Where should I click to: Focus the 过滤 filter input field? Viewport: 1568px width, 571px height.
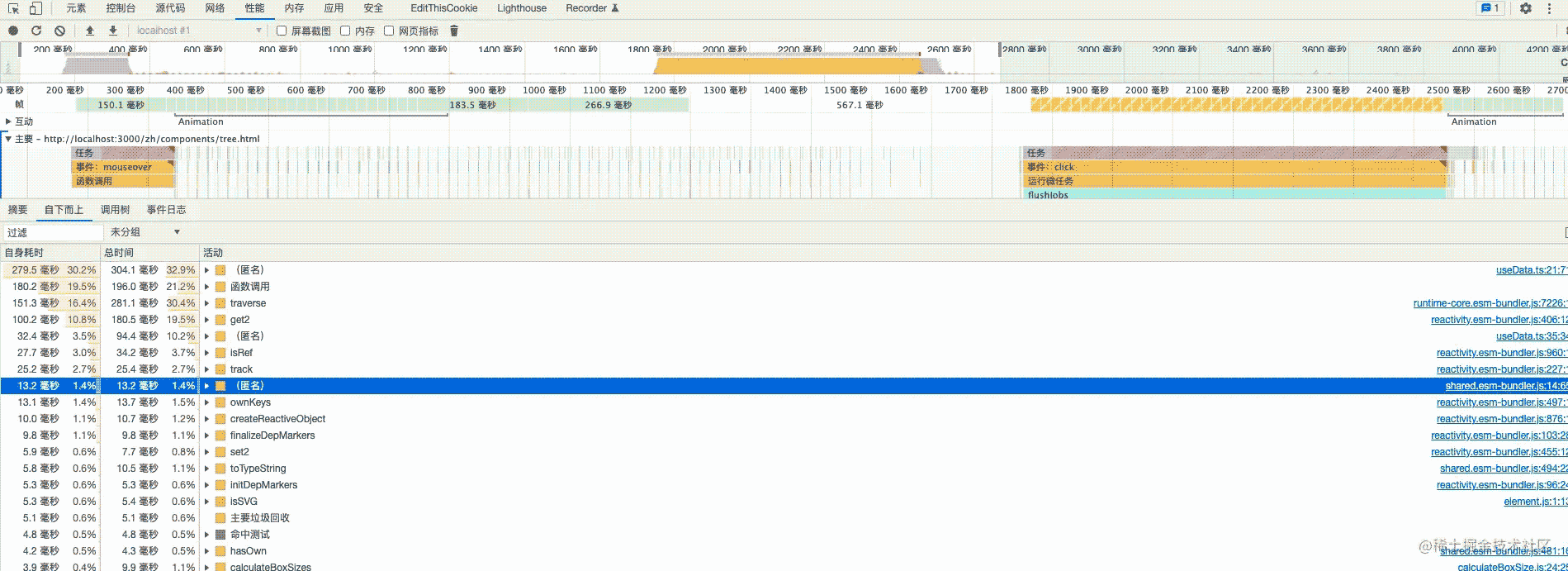pos(53,232)
